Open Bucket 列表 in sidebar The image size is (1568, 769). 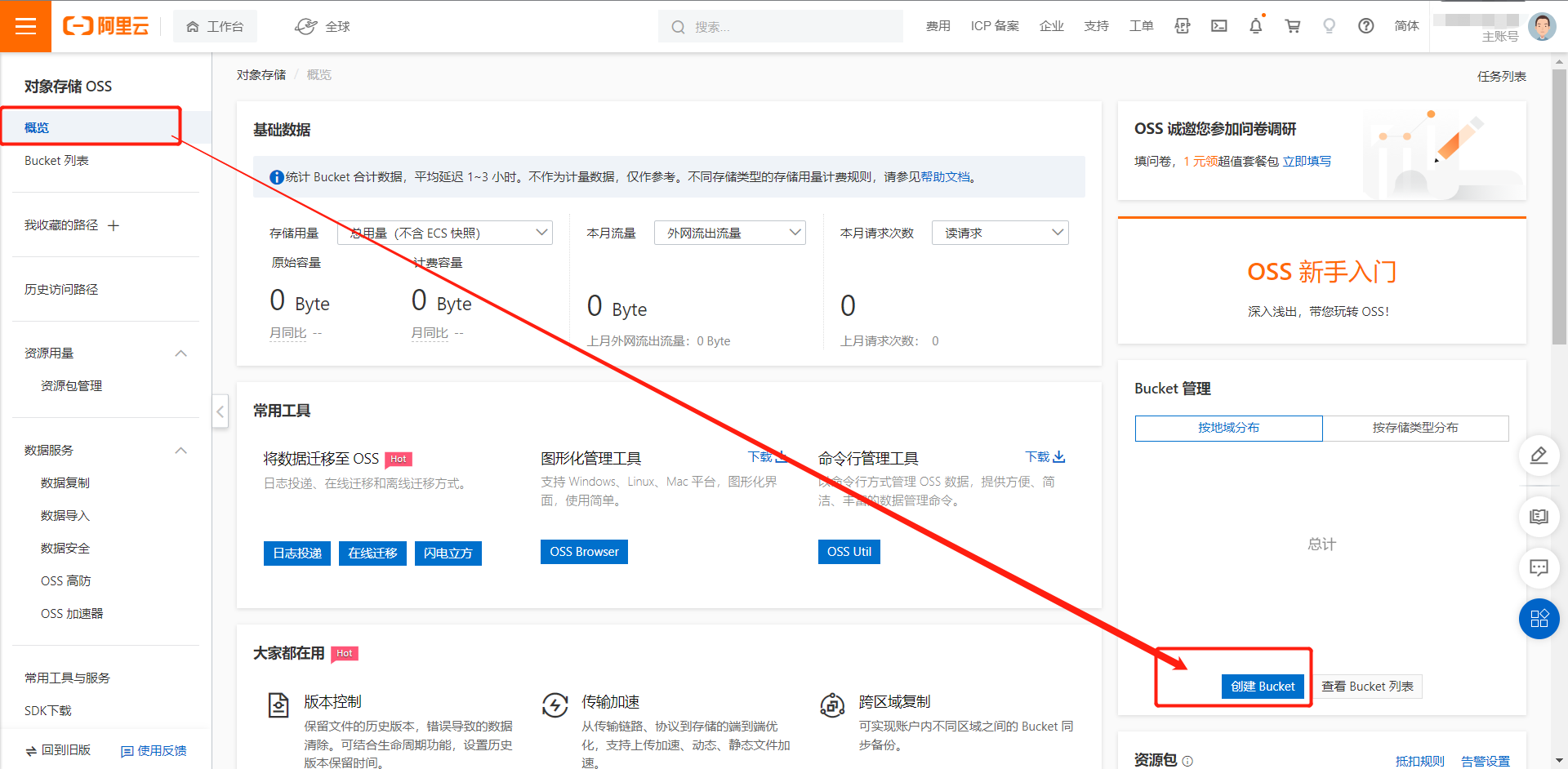56,161
